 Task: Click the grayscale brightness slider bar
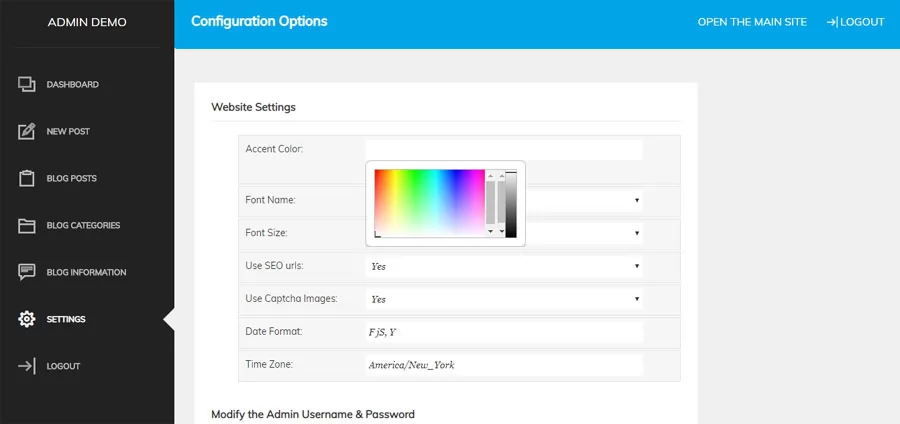511,204
